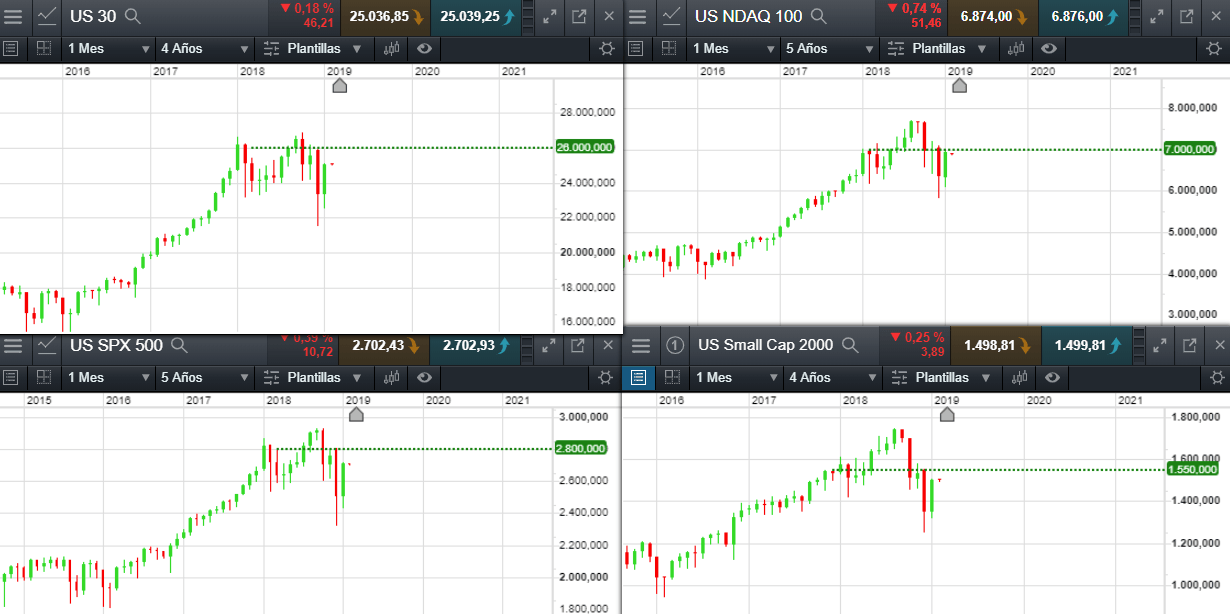
Task: Click the gray timeline marker on US Small Cap 2000 chart
Action: pos(947,414)
